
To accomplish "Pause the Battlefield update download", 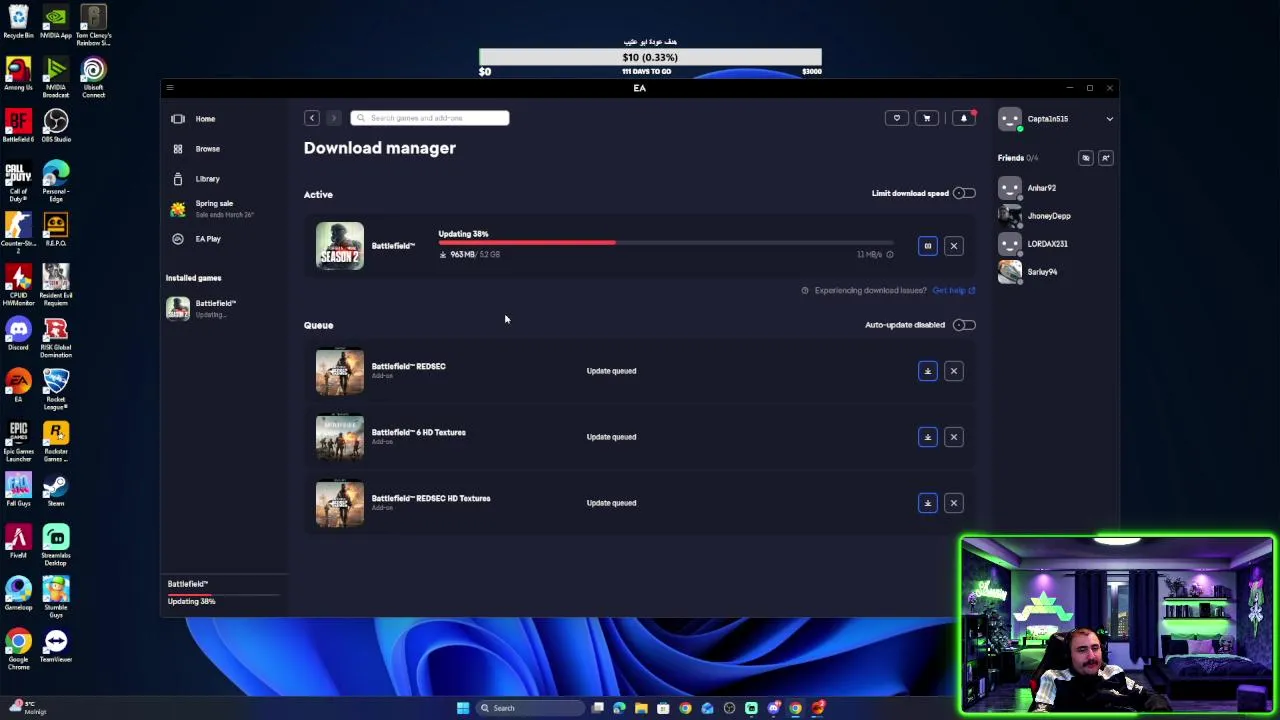I will pos(927,246).
